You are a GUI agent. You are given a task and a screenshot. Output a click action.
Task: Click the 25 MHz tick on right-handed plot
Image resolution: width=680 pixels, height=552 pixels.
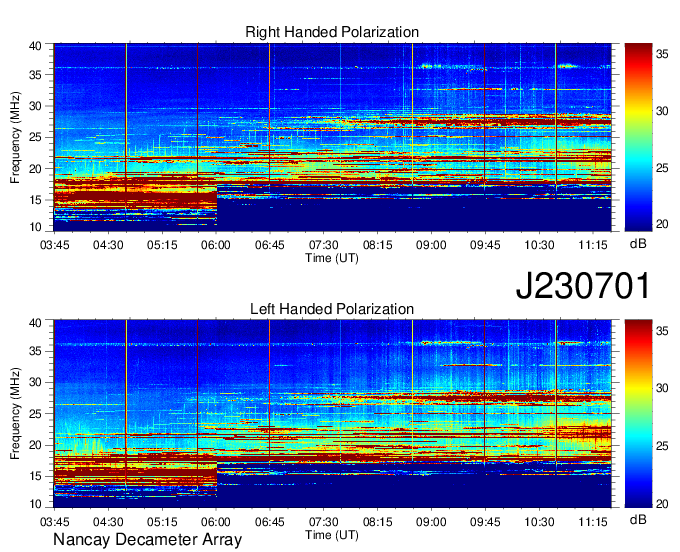pyautogui.click(x=35, y=137)
